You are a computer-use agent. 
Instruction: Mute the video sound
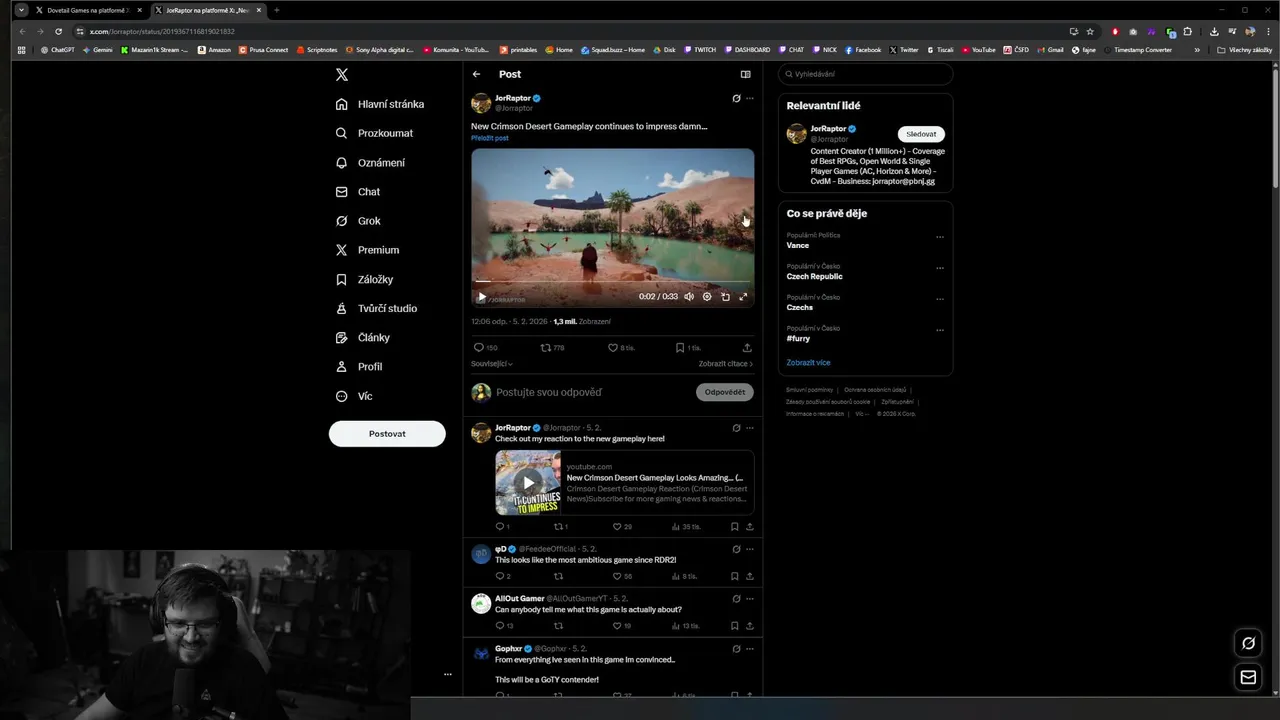click(689, 297)
